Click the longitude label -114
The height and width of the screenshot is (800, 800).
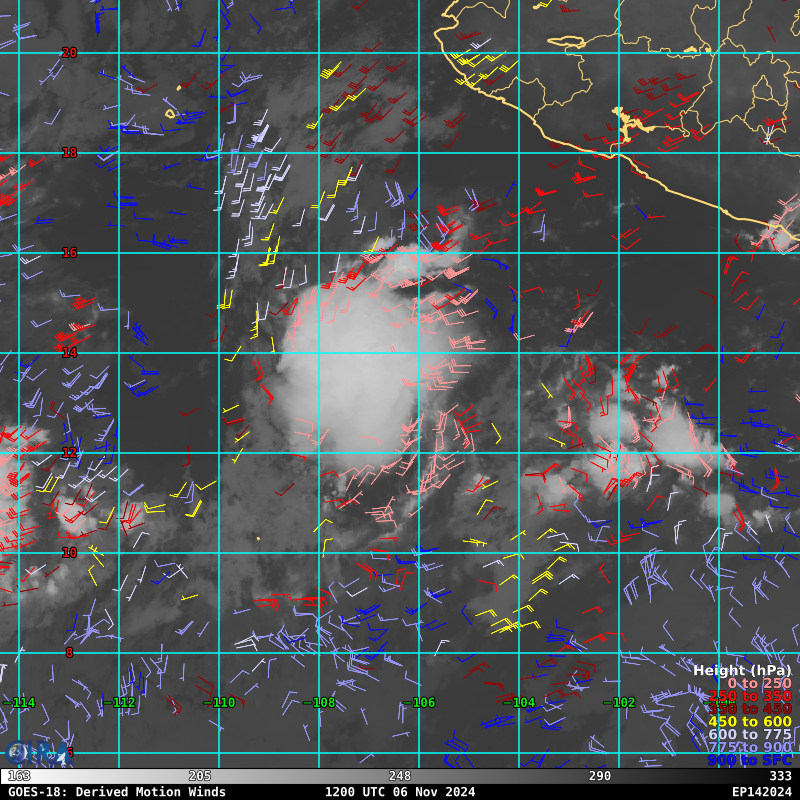(x=19, y=703)
